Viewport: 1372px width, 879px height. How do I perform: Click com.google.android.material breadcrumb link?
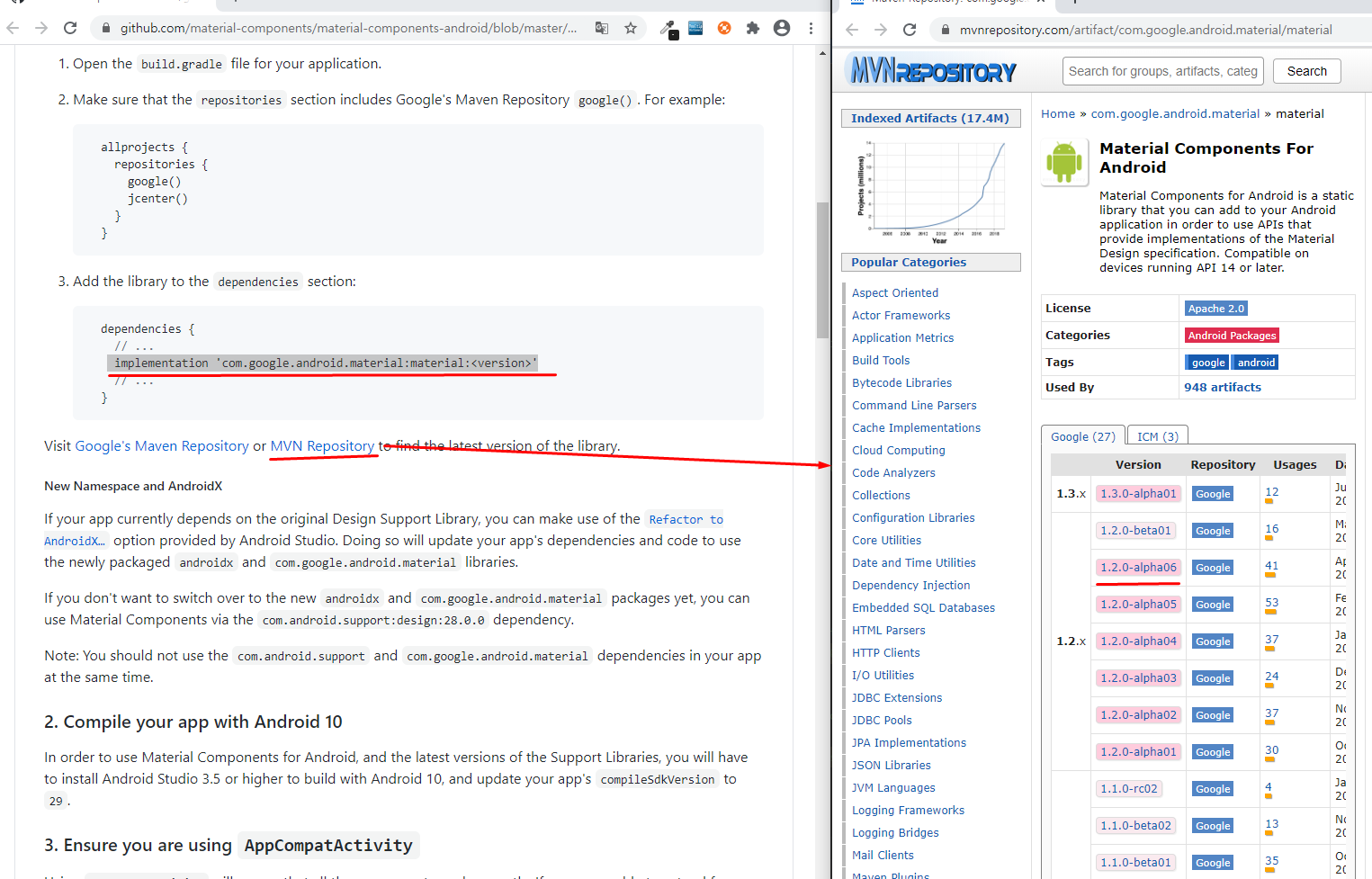[x=1175, y=113]
